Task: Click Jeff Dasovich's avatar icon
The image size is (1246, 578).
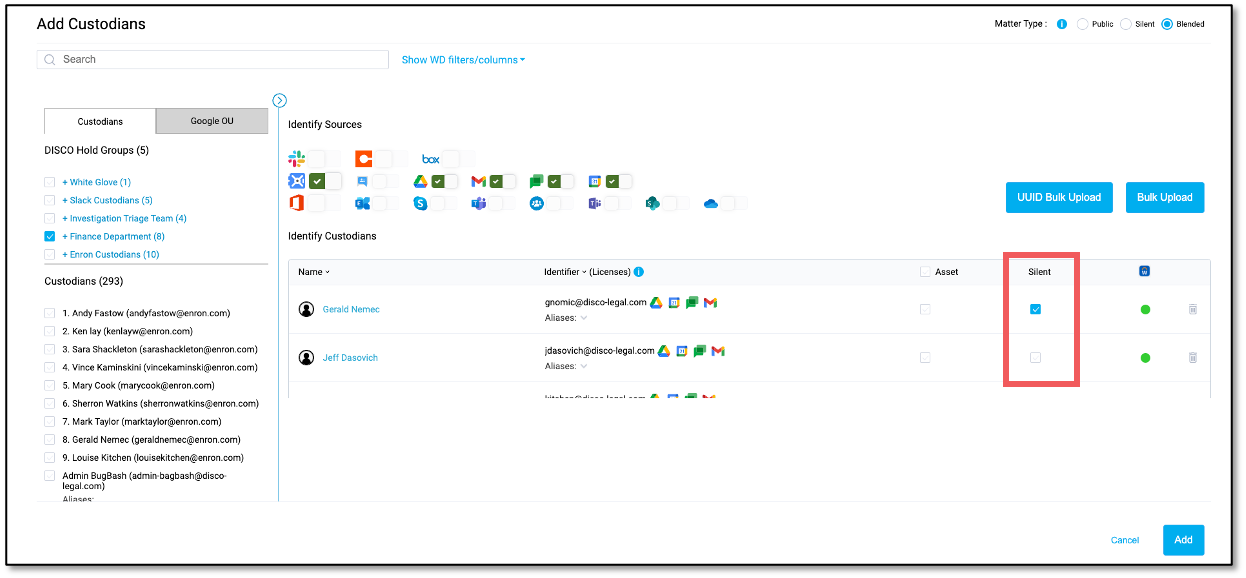Action: point(307,357)
